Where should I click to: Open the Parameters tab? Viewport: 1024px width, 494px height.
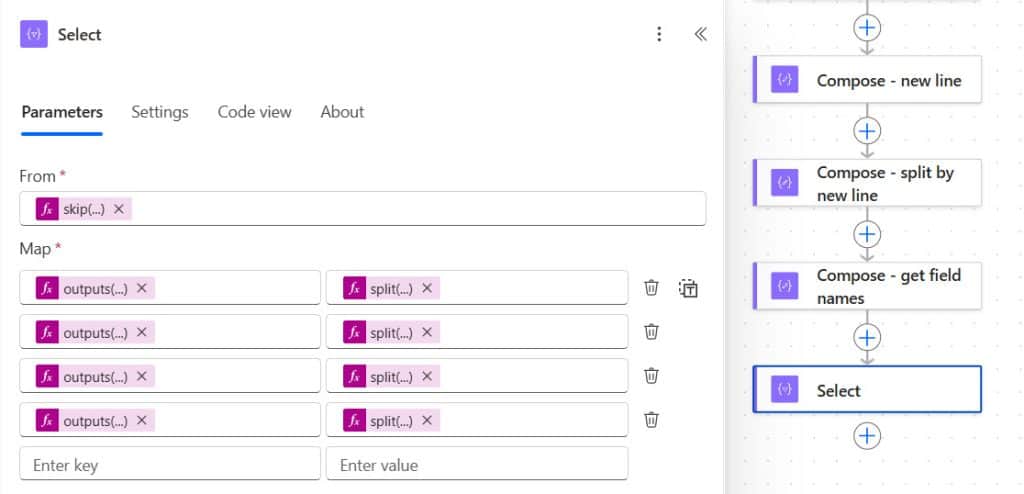pyautogui.click(x=62, y=112)
